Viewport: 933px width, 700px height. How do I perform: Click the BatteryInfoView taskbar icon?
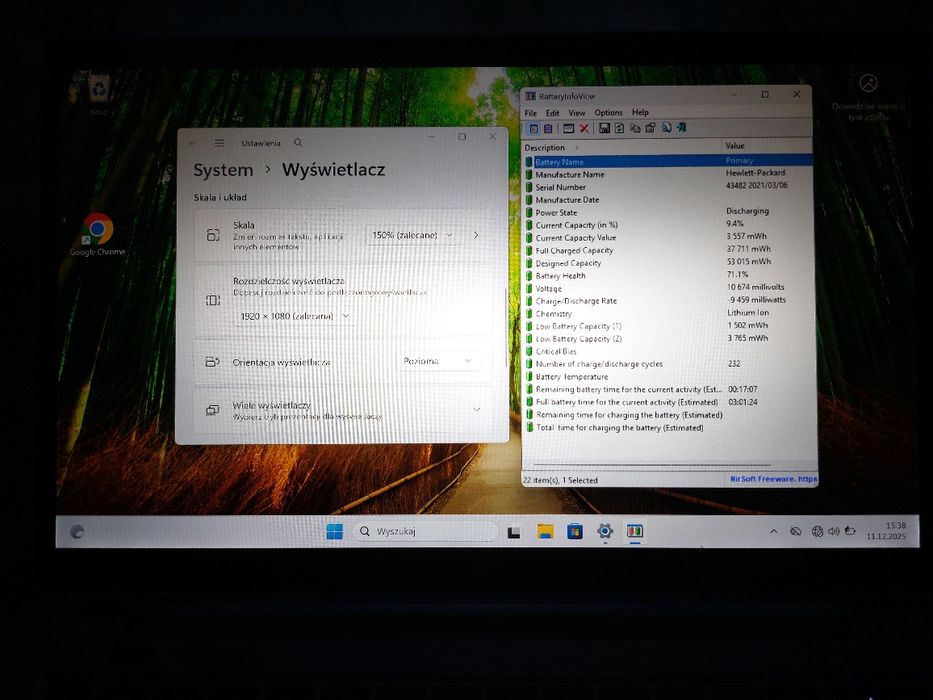[x=635, y=531]
